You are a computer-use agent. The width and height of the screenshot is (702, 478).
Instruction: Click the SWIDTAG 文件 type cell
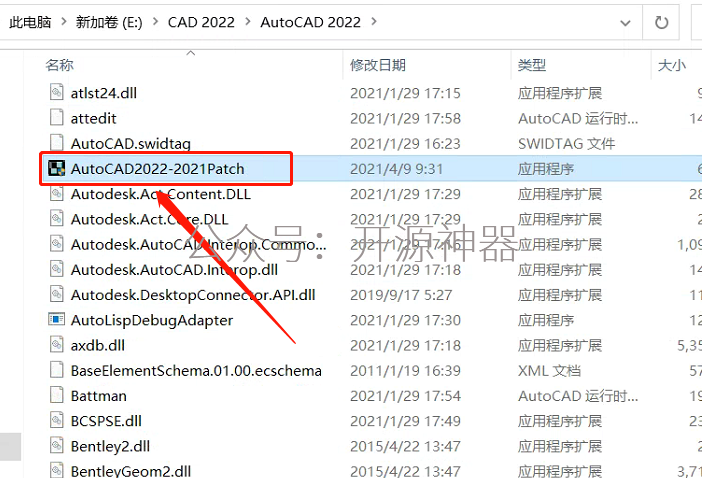566,144
